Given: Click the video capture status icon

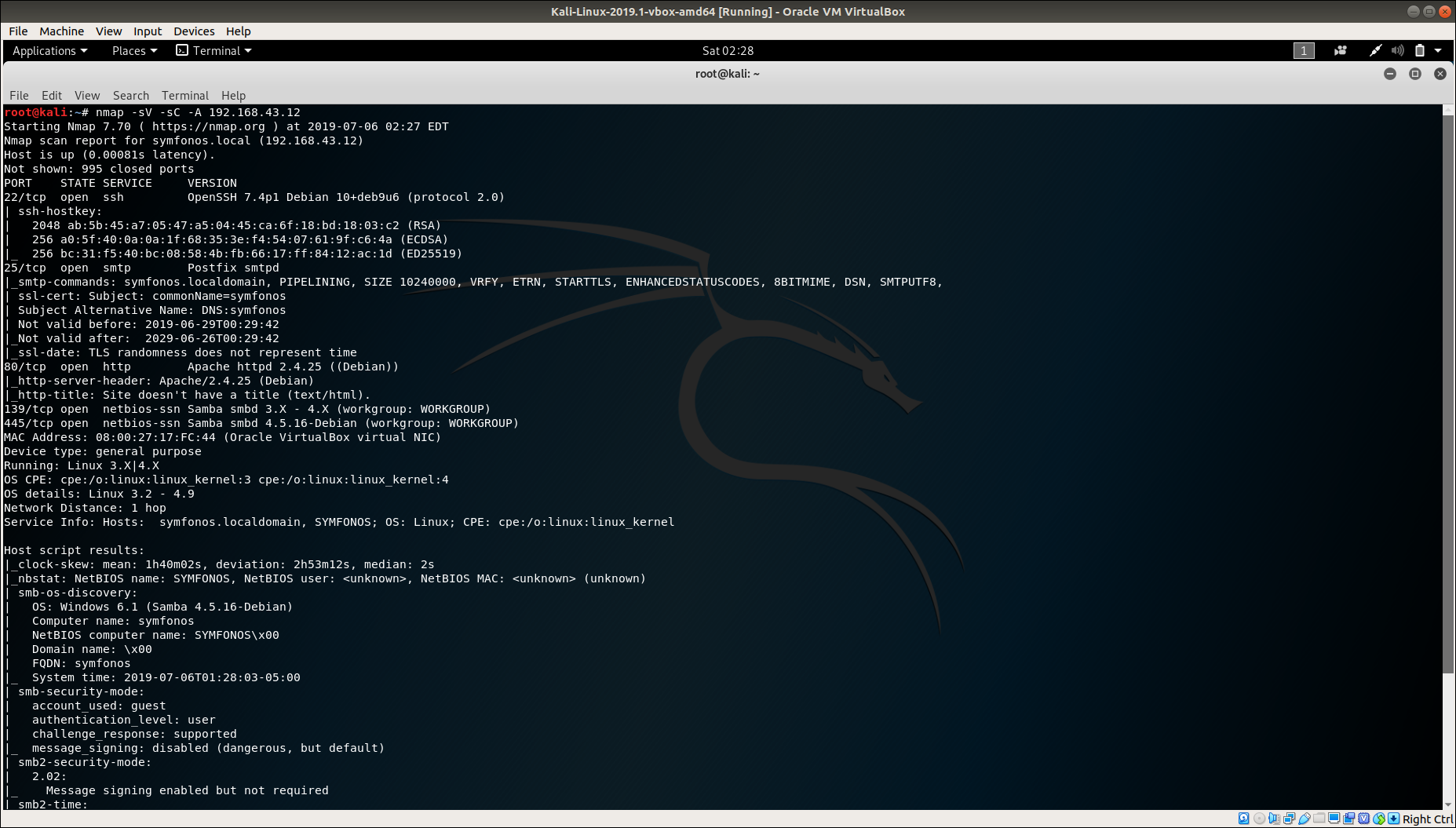Looking at the screenshot, I should [1348, 819].
